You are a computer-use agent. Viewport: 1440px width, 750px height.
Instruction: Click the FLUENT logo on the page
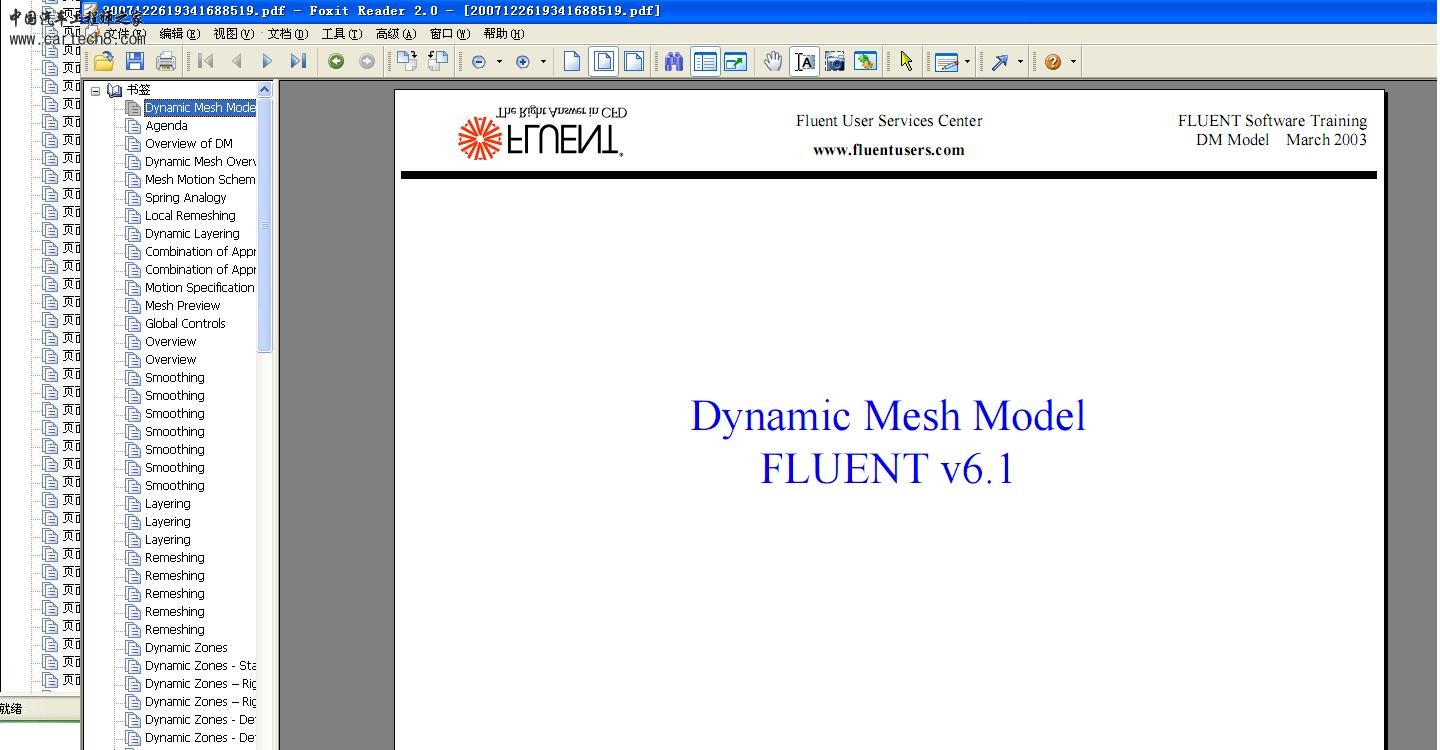(542, 132)
